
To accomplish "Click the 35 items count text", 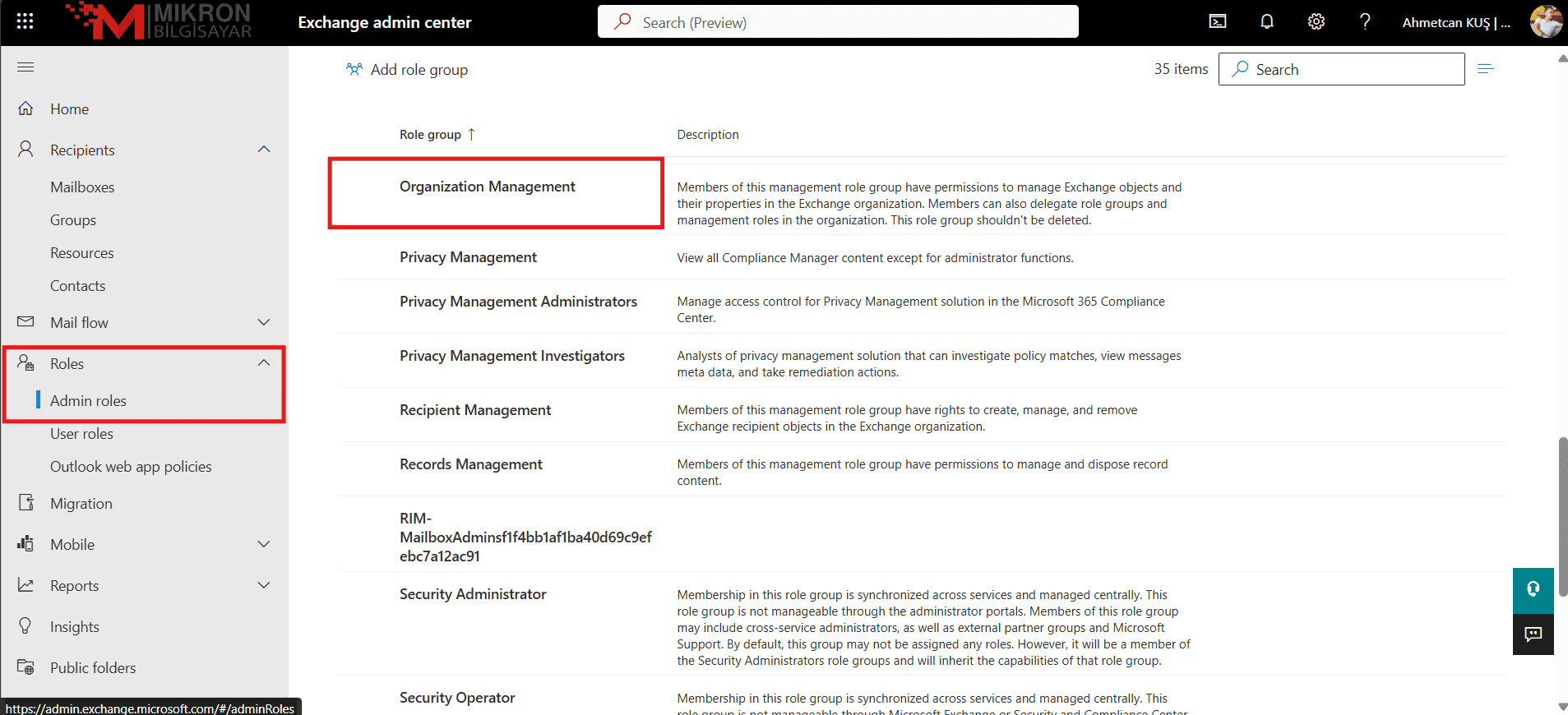I will click(1181, 69).
